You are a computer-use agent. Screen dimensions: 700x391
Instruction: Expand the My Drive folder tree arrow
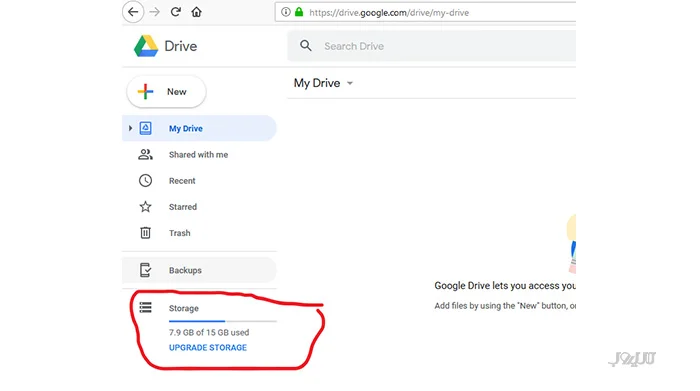click(x=130, y=128)
